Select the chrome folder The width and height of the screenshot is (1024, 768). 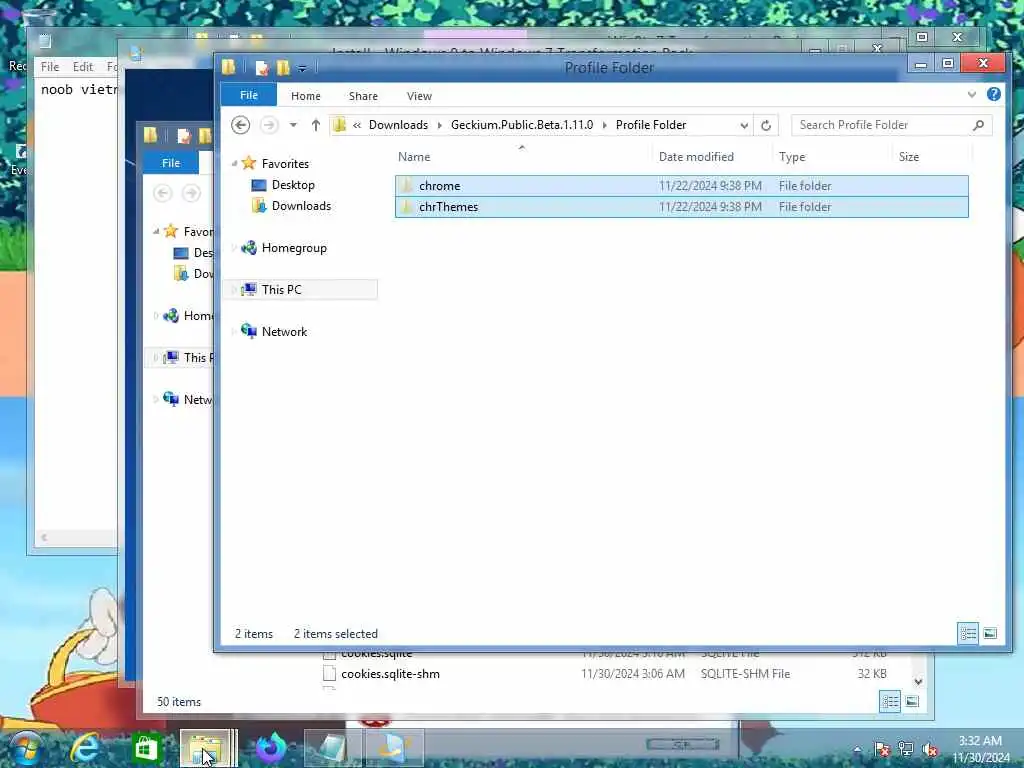click(681, 185)
